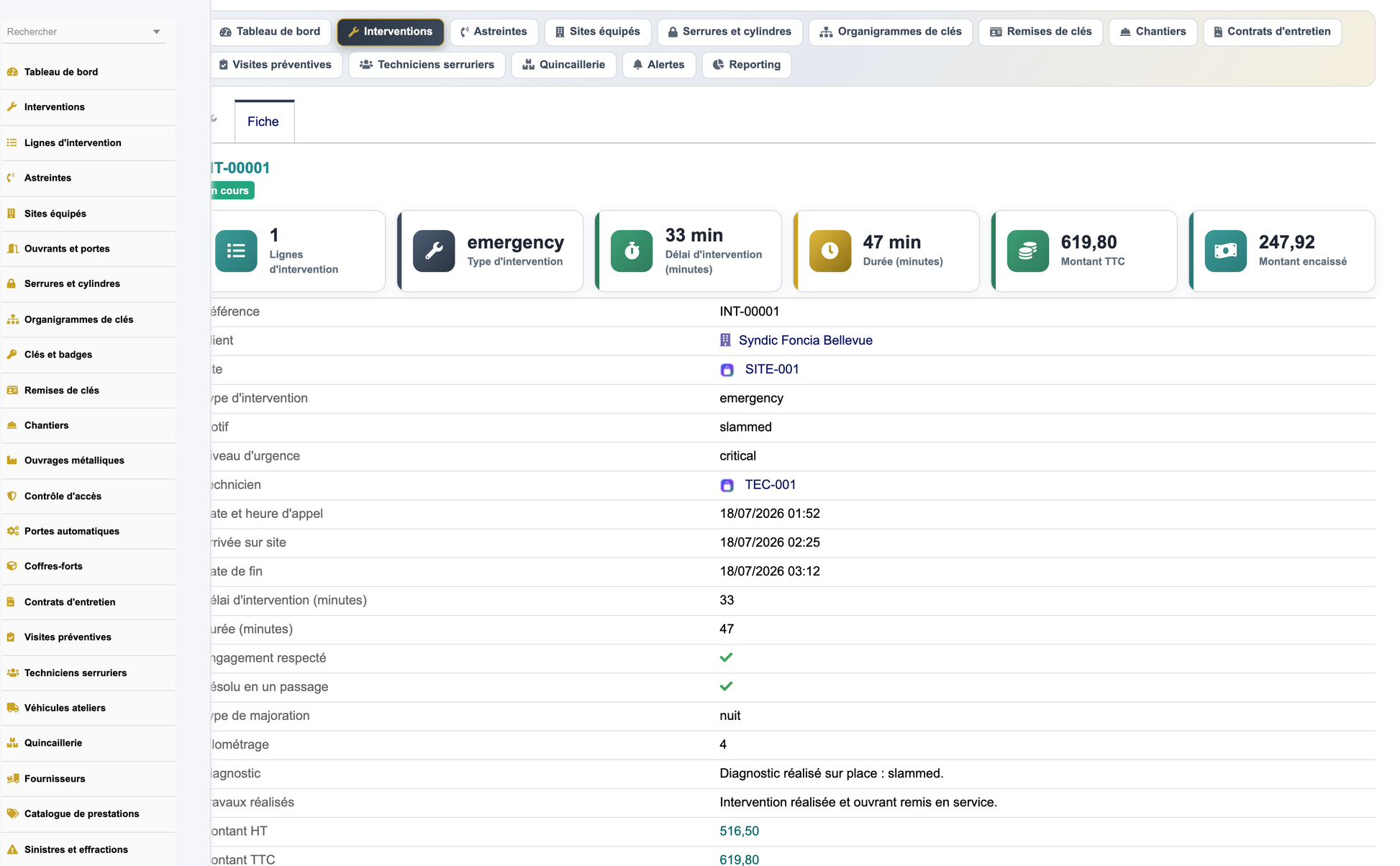Select the Fiche tab
The width and height of the screenshot is (1400, 866).
(263, 122)
